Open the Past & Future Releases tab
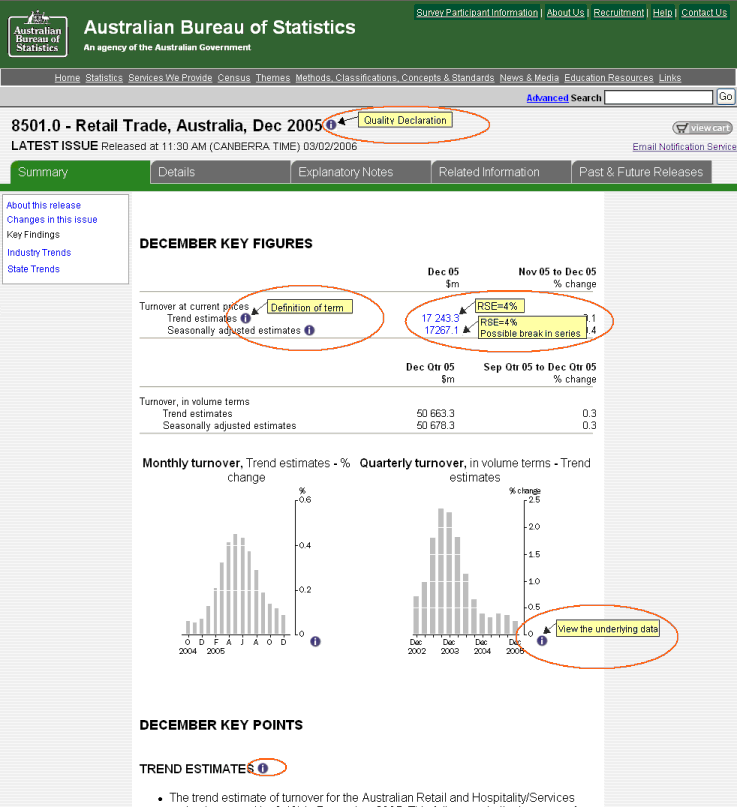 coord(642,172)
